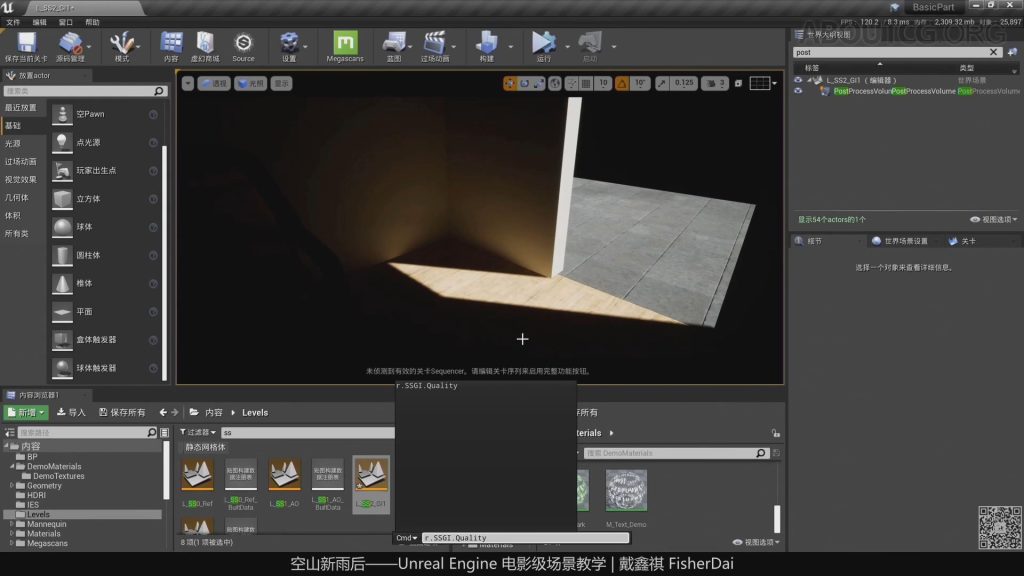Open the Filters (过滤器) dropdown

click(x=198, y=432)
